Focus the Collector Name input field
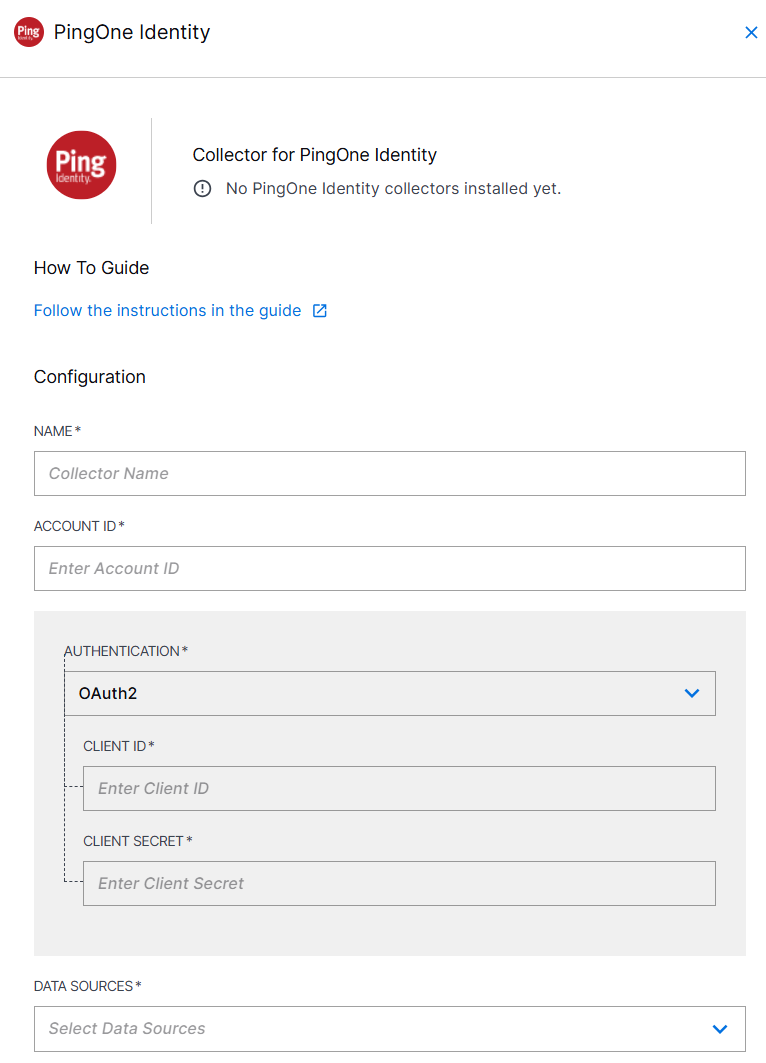The width and height of the screenshot is (766, 1063). coord(390,473)
